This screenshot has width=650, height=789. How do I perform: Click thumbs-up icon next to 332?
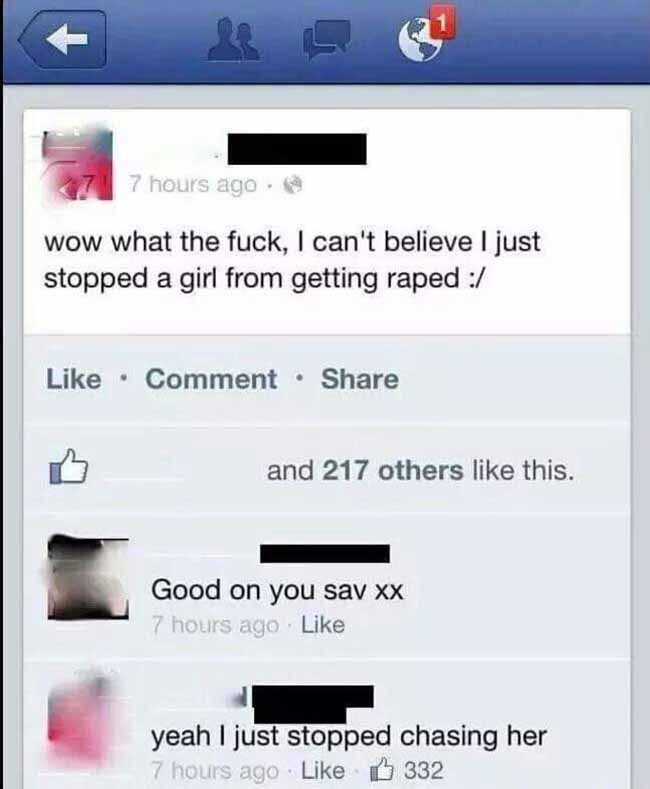[381, 770]
